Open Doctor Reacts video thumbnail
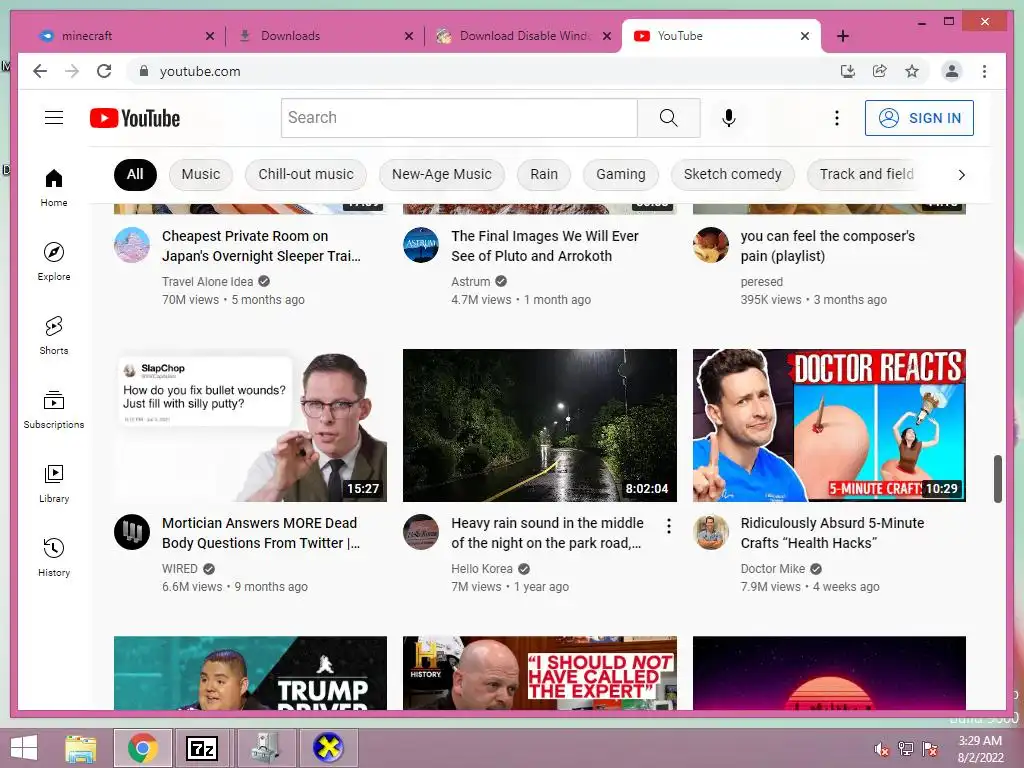1024x768 pixels. pyautogui.click(x=829, y=425)
